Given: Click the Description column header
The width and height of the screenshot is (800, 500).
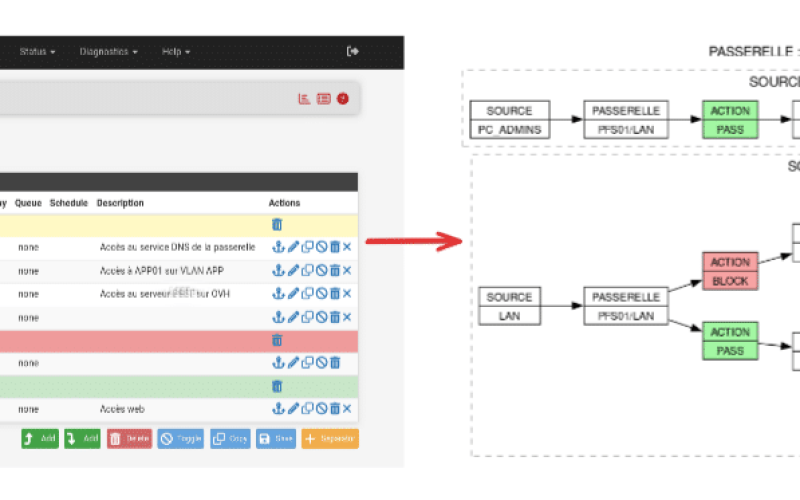Looking at the screenshot, I should pyautogui.click(x=120, y=203).
